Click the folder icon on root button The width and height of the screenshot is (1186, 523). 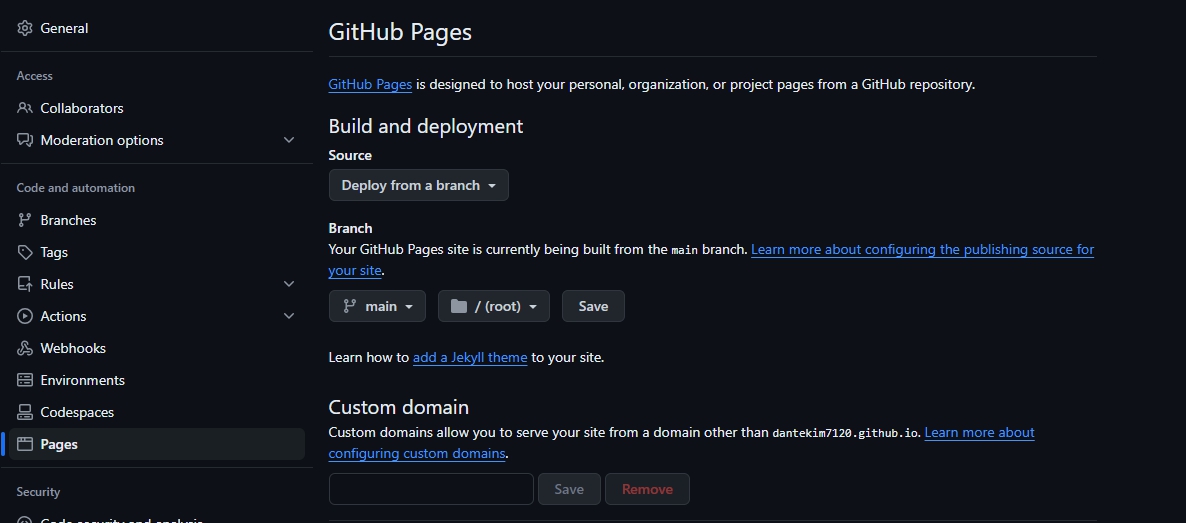point(458,306)
